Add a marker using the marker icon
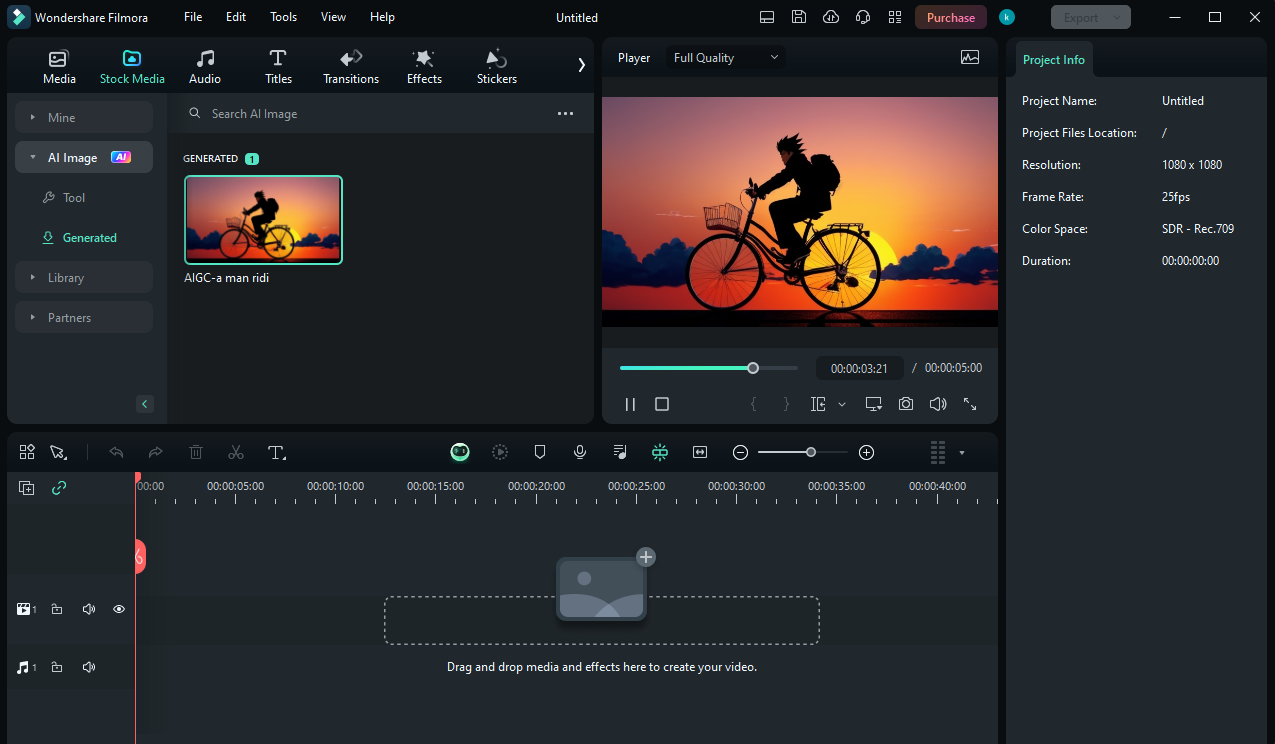1275x744 pixels. click(x=540, y=452)
